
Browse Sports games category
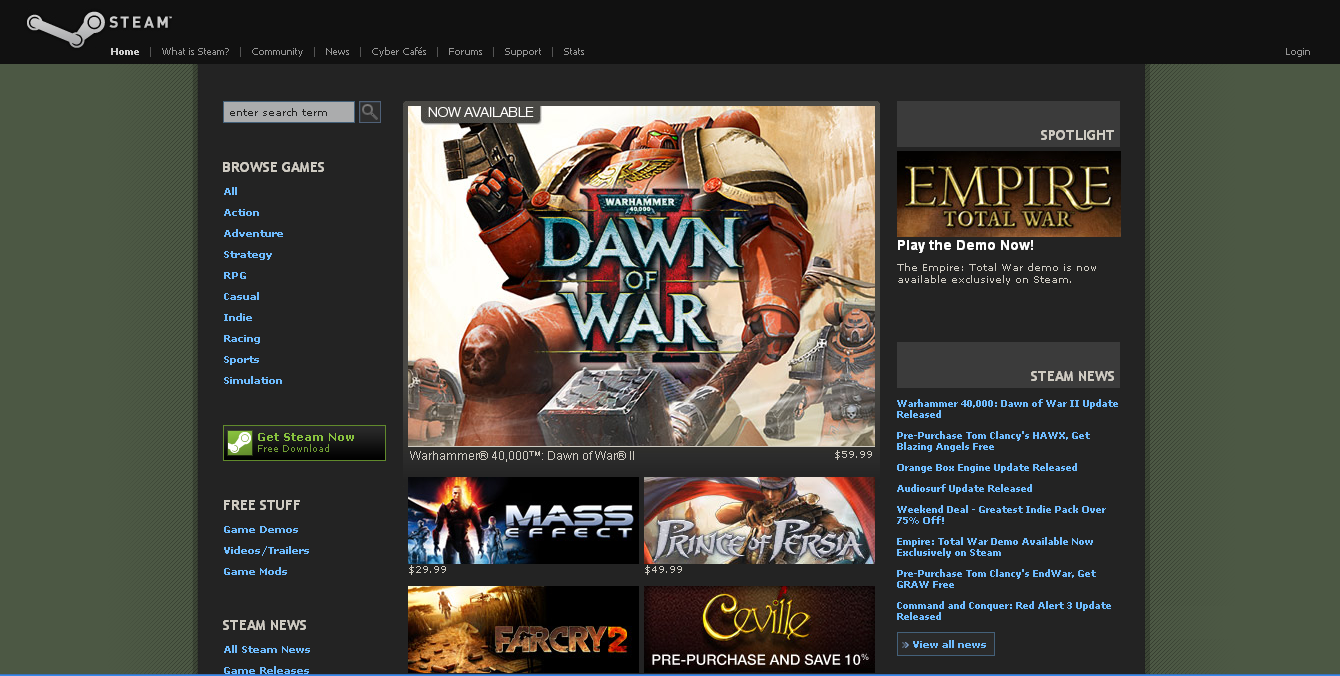point(241,359)
